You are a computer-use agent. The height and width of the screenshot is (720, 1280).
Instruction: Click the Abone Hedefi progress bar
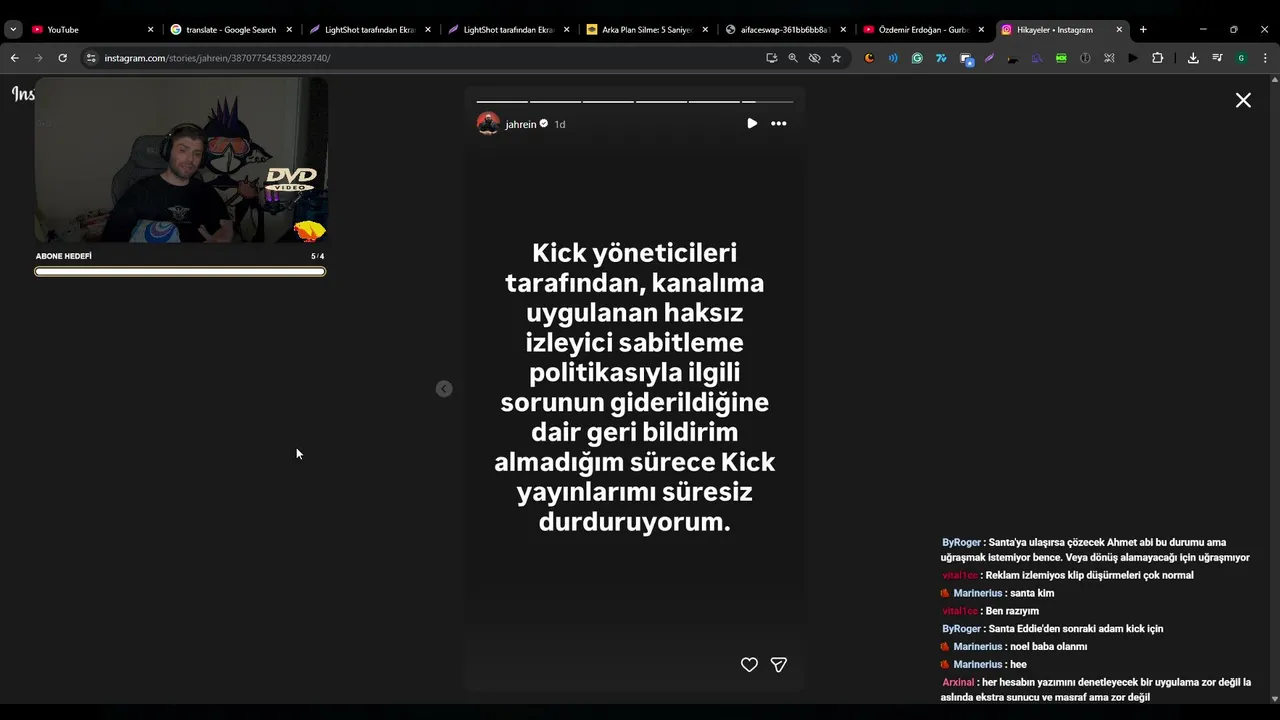(x=180, y=271)
